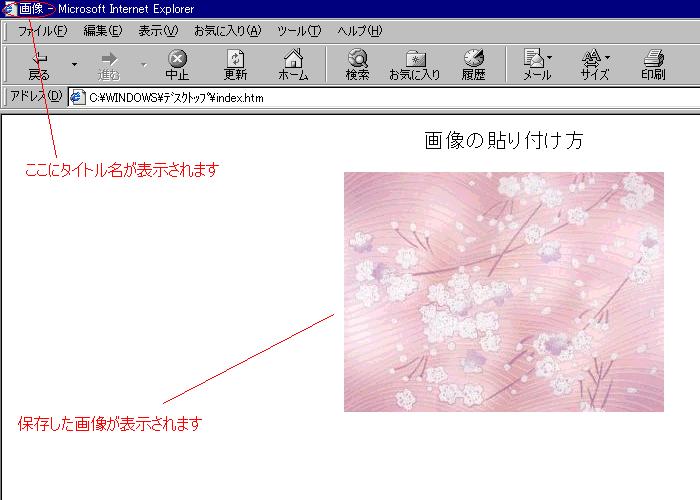Open the Help (ヘルプ) menu
700x500 pixels.
(360, 31)
